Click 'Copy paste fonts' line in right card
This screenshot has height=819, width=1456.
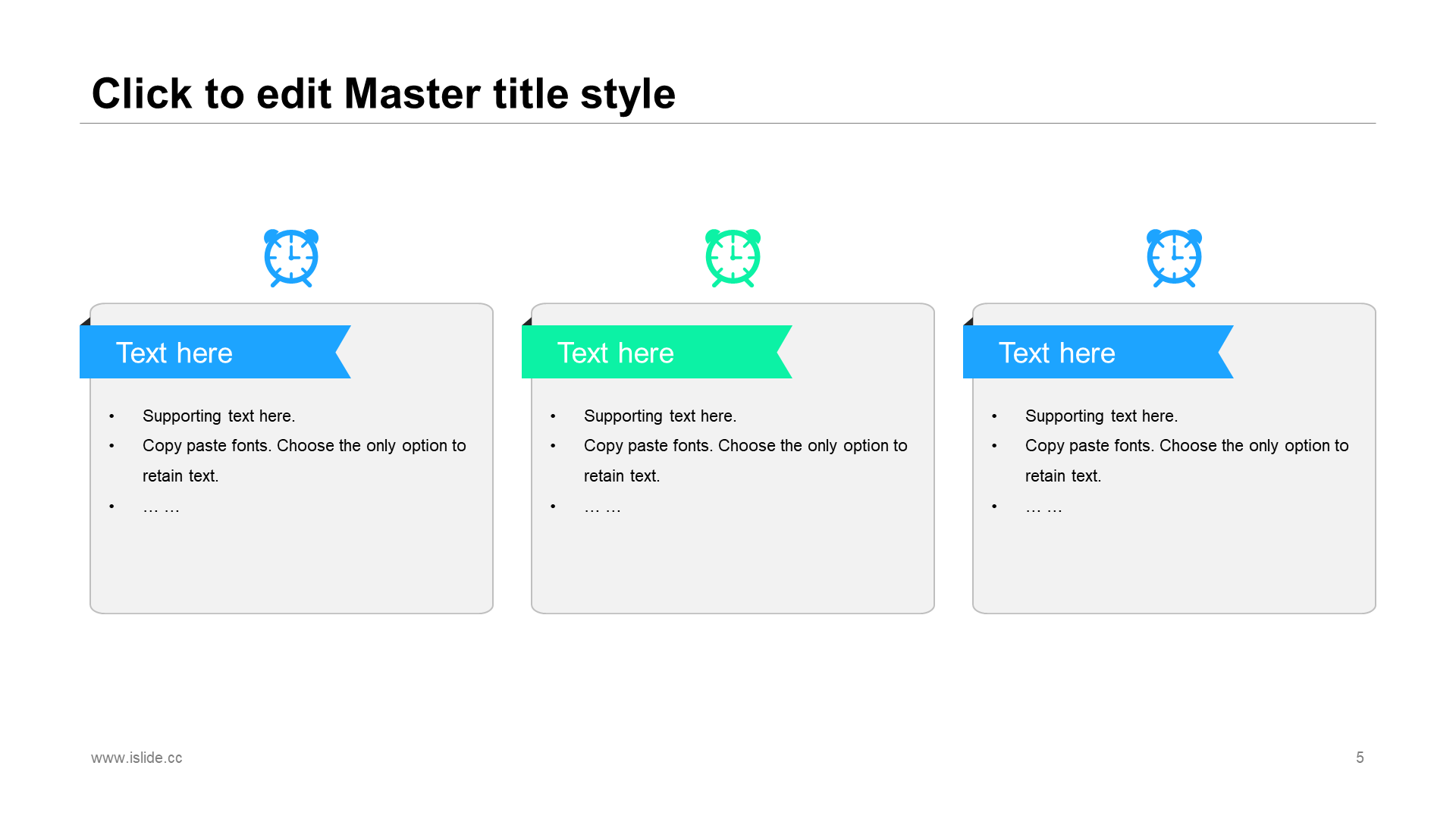pos(1187,460)
